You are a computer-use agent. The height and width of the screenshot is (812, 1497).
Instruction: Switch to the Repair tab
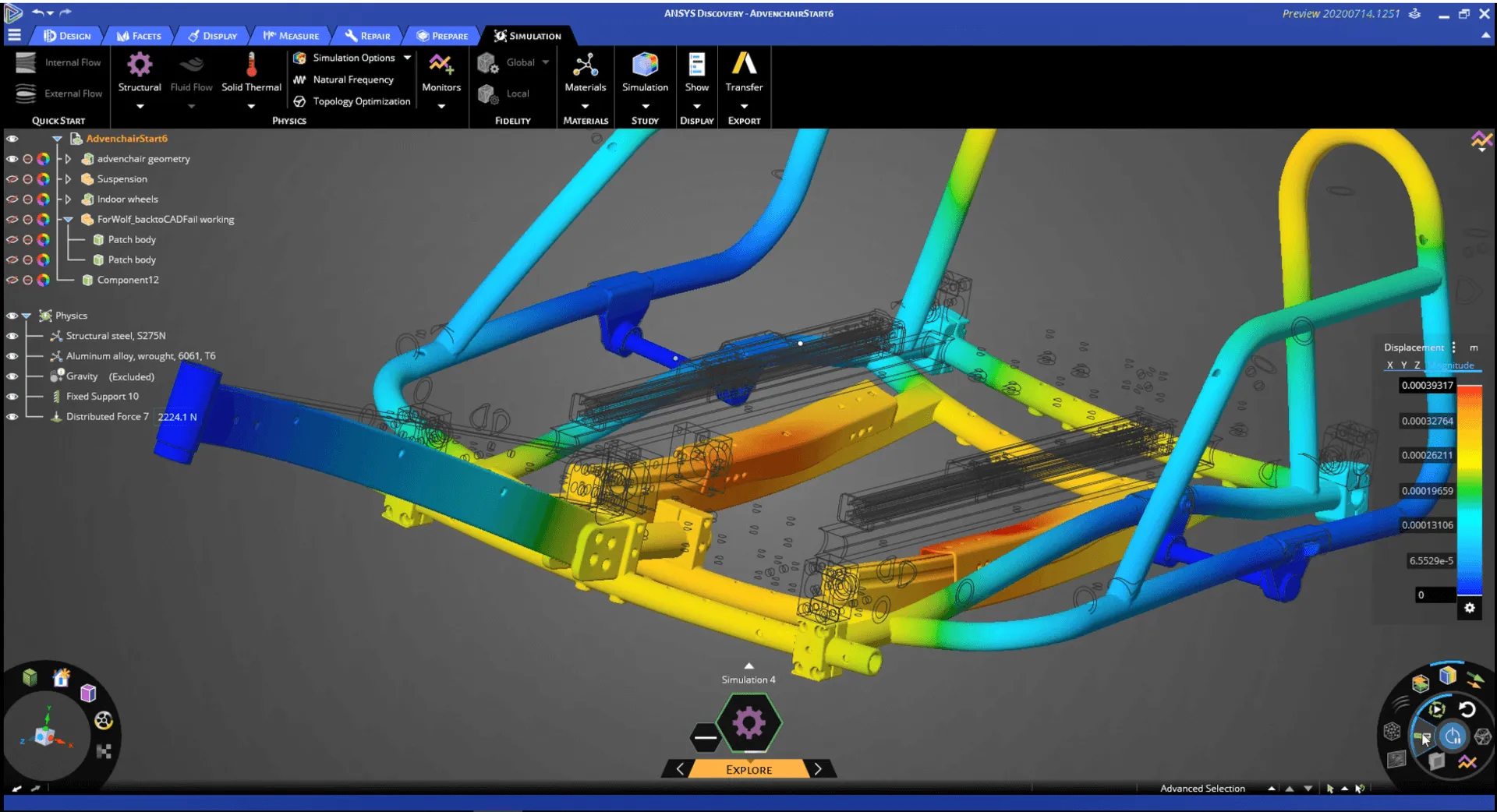coord(367,36)
